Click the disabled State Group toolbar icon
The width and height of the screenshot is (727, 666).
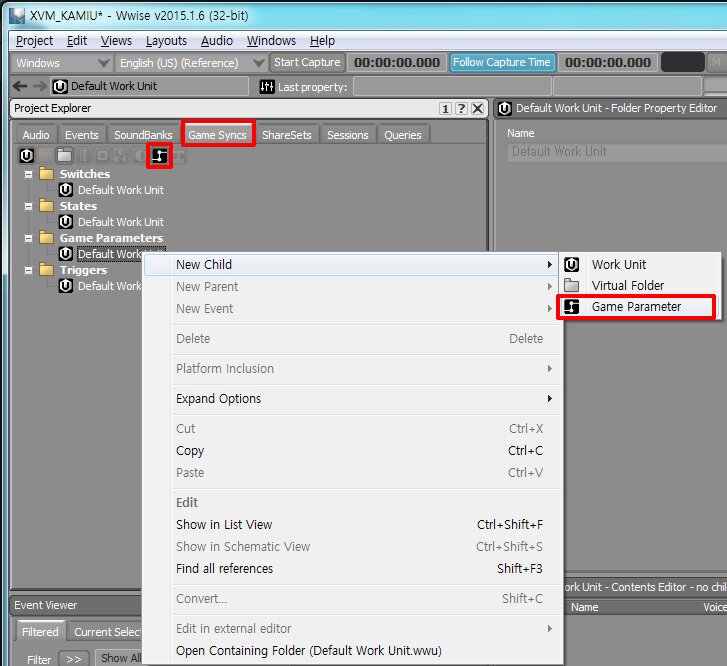point(121,155)
